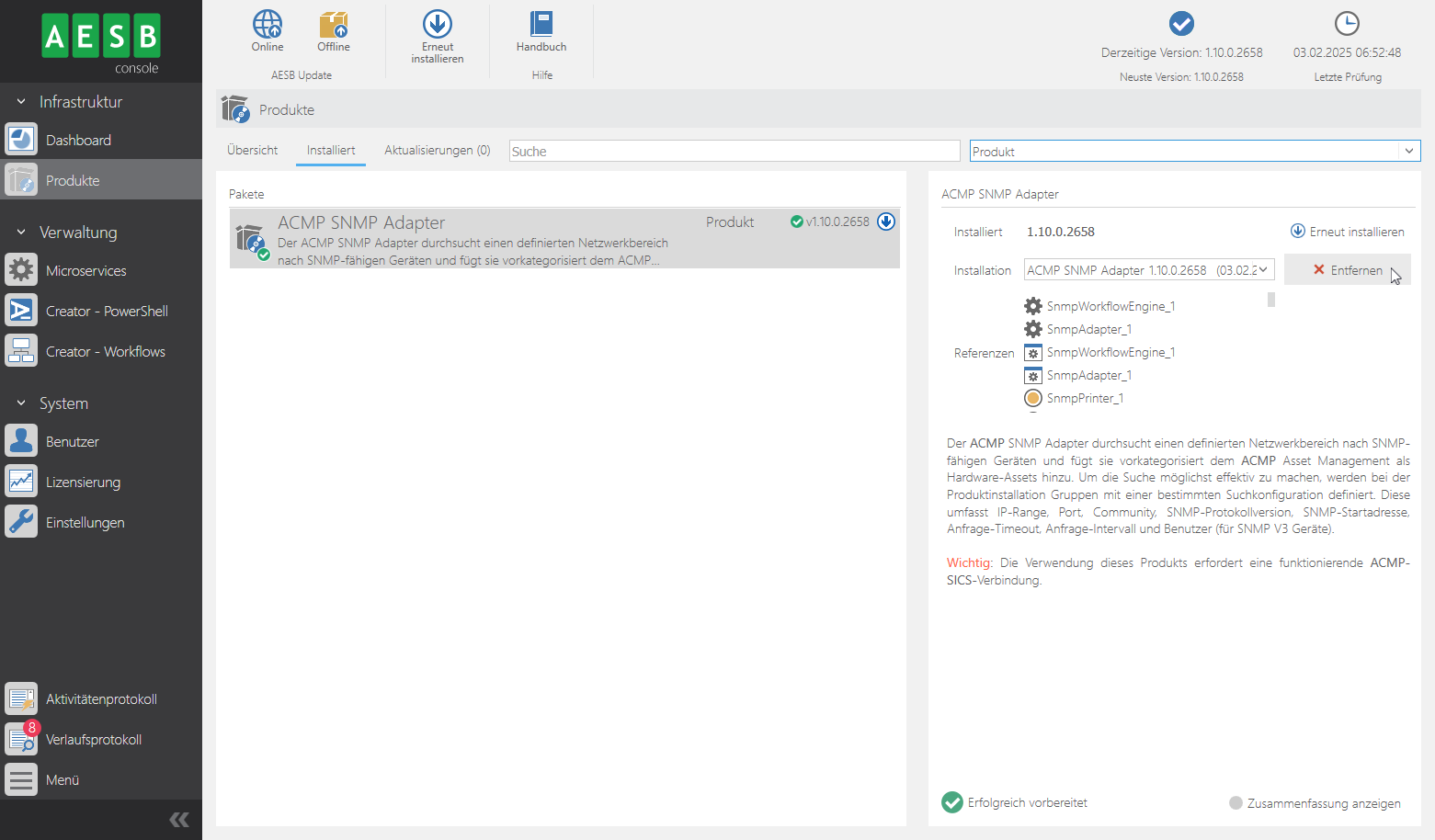Click the Suche search field
This screenshot has width=1435, height=840.
[x=734, y=152]
